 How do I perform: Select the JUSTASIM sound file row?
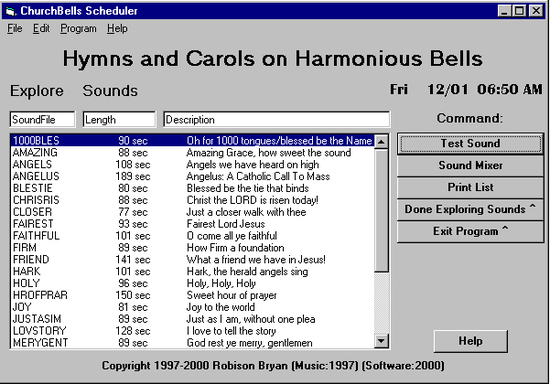(192, 319)
